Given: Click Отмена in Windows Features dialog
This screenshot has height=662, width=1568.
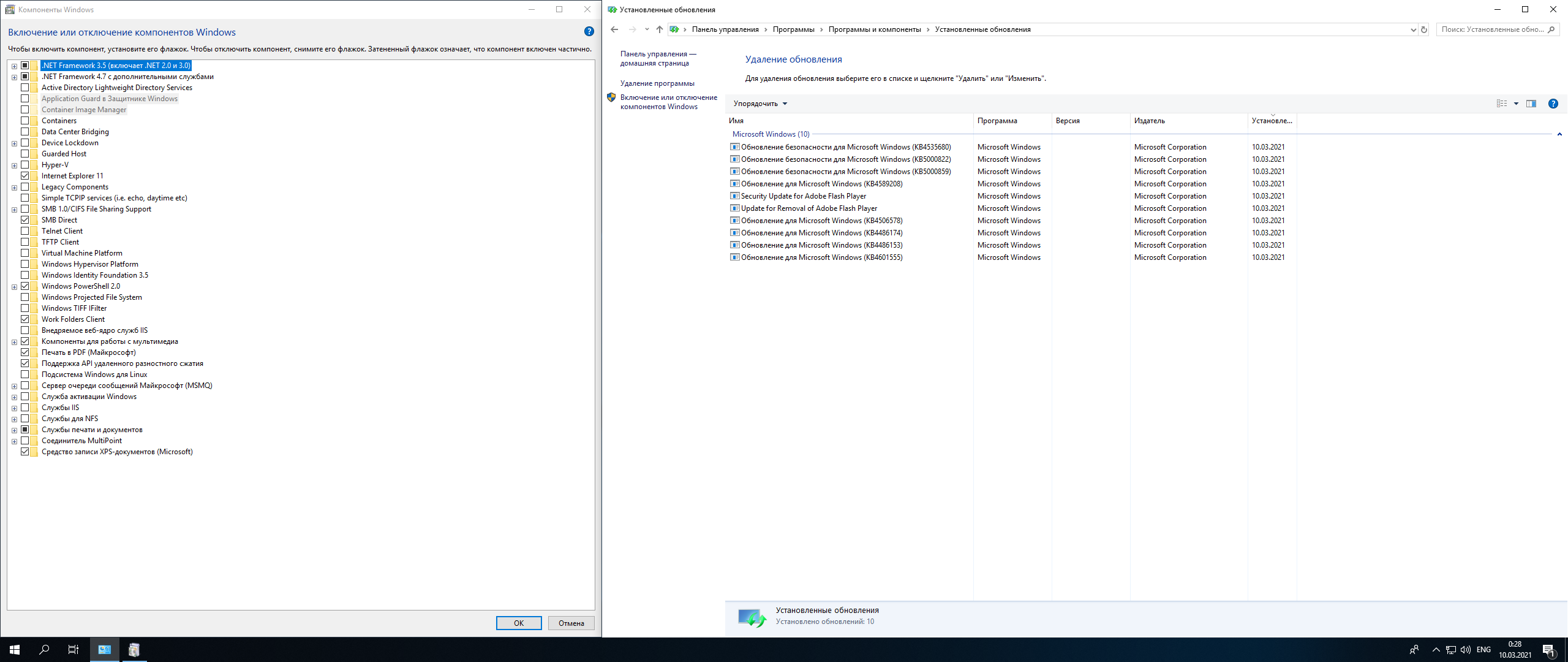Looking at the screenshot, I should click(x=571, y=623).
